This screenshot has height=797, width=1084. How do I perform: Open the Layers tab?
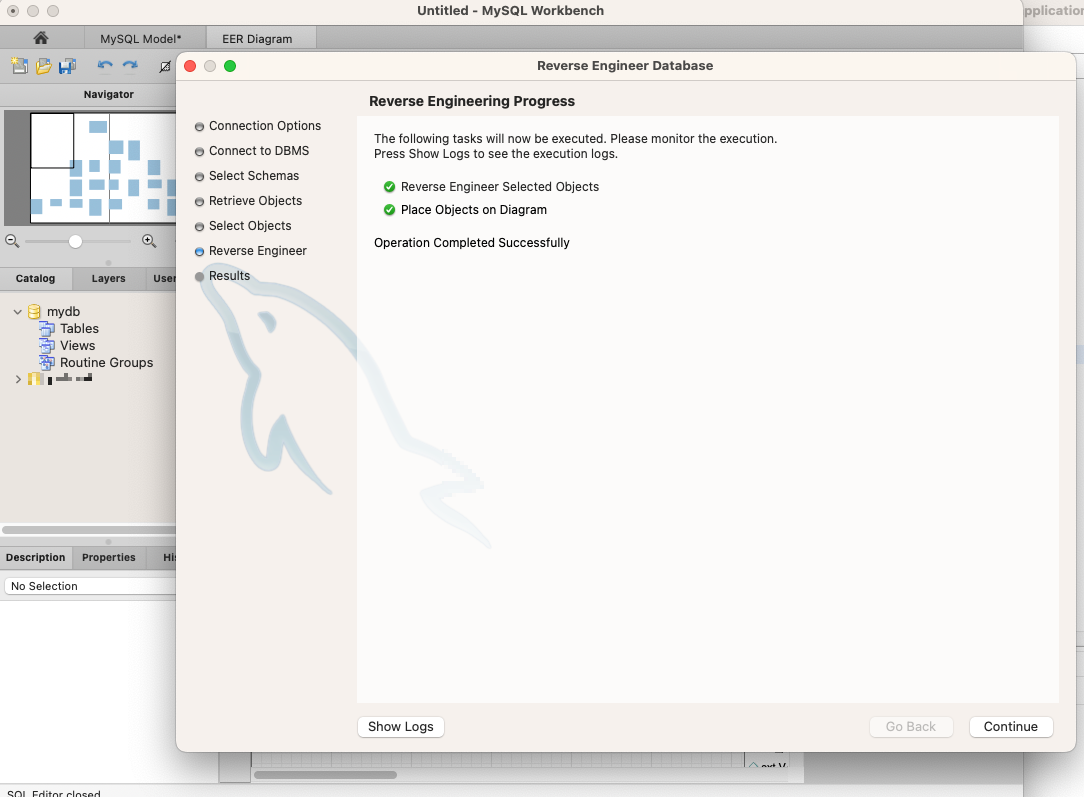click(109, 278)
